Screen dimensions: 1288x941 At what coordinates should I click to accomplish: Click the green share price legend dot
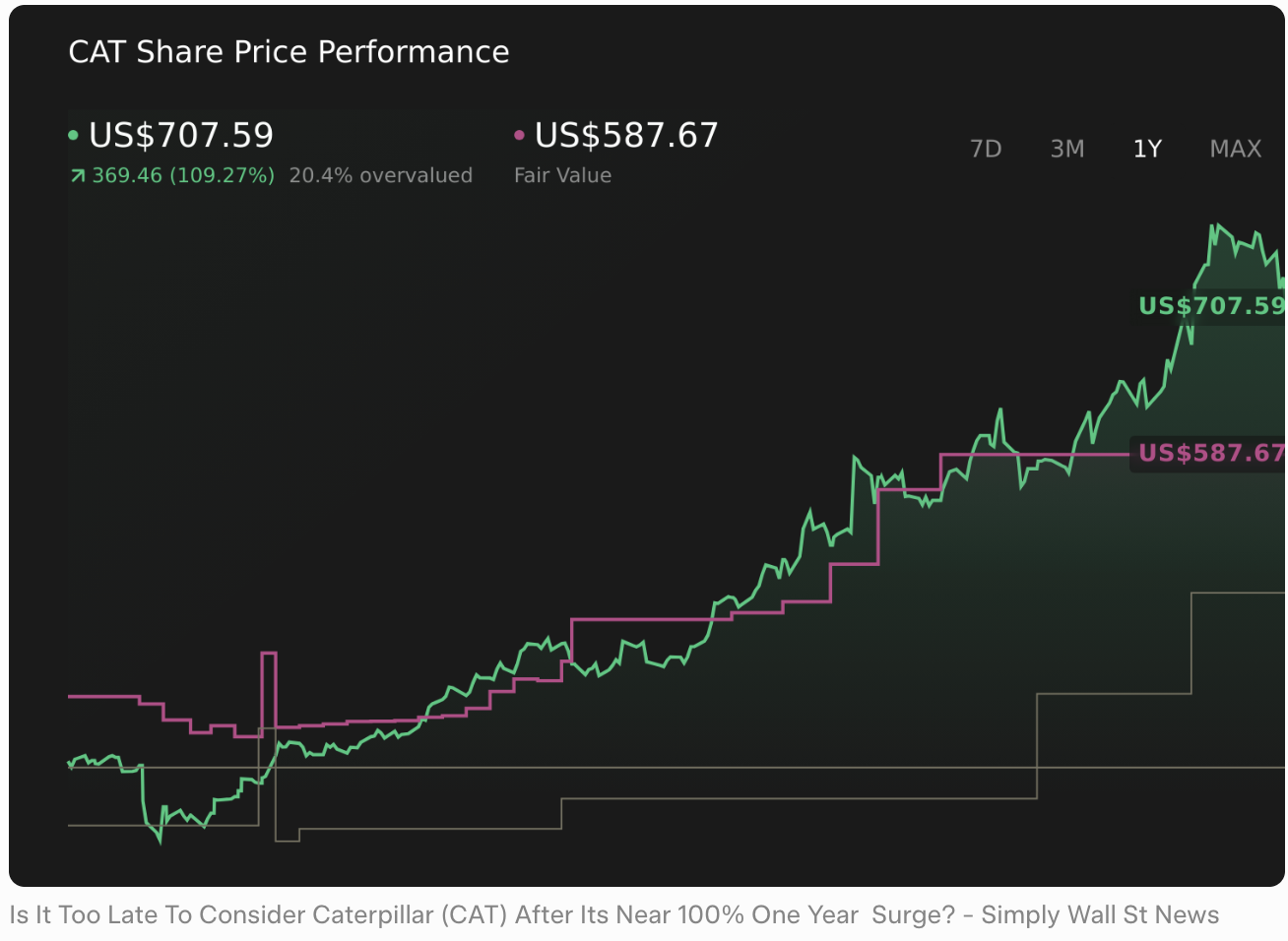(x=73, y=136)
